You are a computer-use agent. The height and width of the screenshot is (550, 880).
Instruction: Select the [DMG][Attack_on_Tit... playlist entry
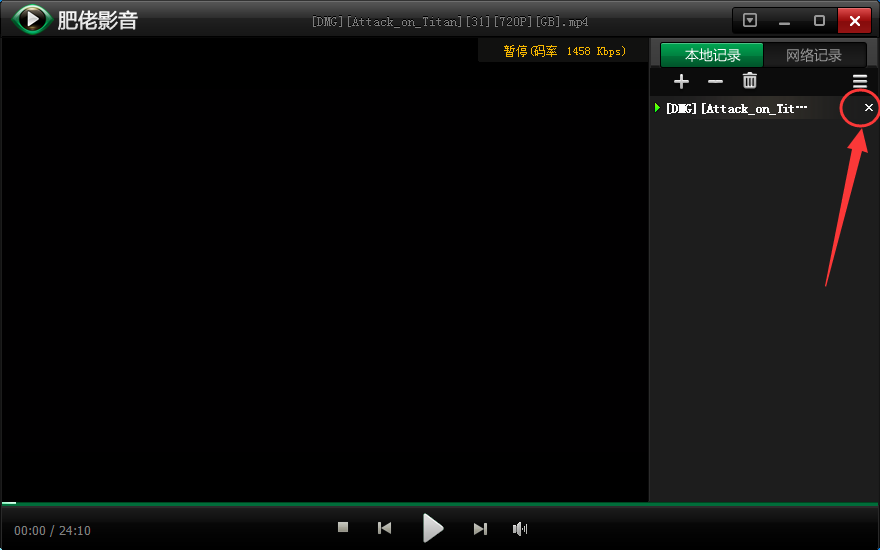pos(764,108)
